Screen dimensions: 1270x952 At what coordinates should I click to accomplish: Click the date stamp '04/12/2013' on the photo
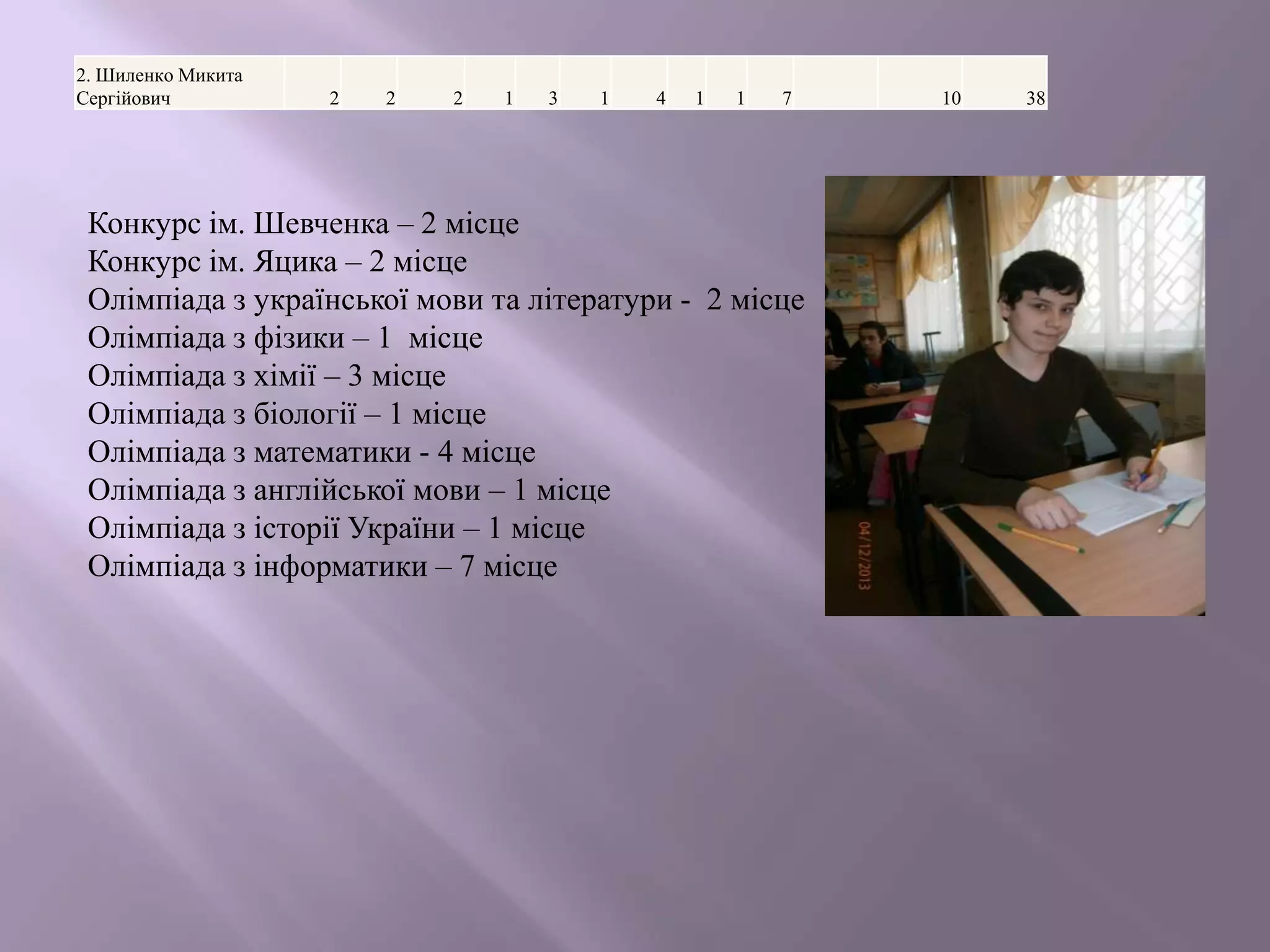(x=866, y=556)
